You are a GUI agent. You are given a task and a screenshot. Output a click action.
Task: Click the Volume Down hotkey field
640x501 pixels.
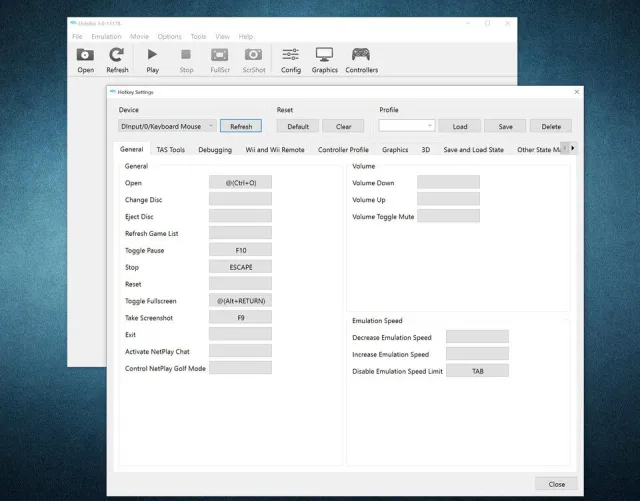click(448, 183)
